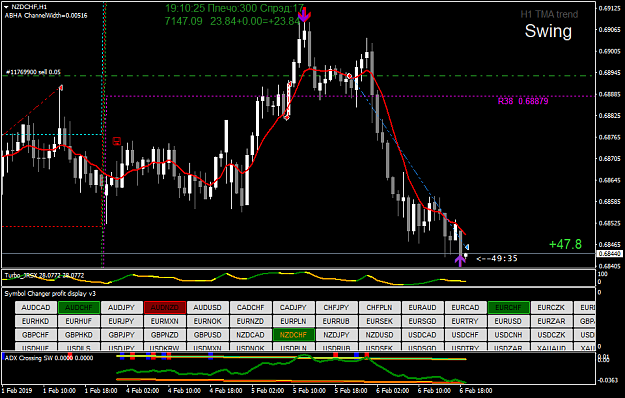Open the green EURCHF button
Viewport: 625px width, 398px height.
(508, 308)
